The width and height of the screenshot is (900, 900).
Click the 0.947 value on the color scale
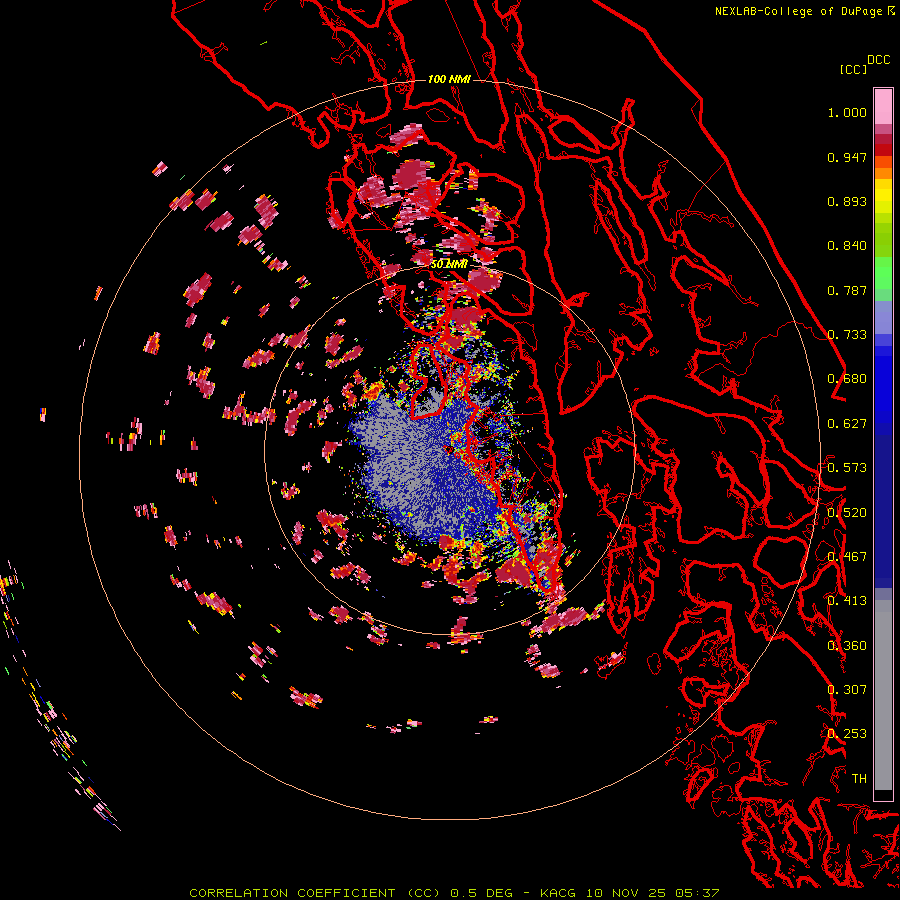click(x=847, y=157)
